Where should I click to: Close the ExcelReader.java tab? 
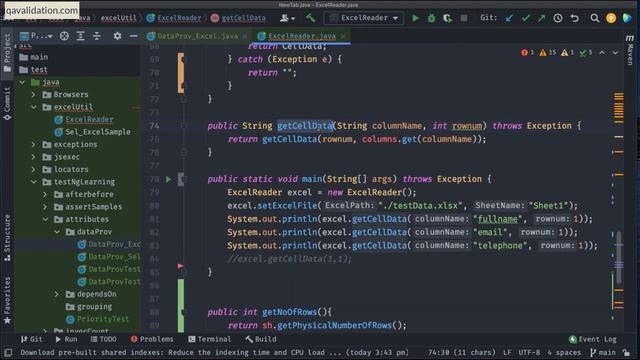click(x=343, y=36)
